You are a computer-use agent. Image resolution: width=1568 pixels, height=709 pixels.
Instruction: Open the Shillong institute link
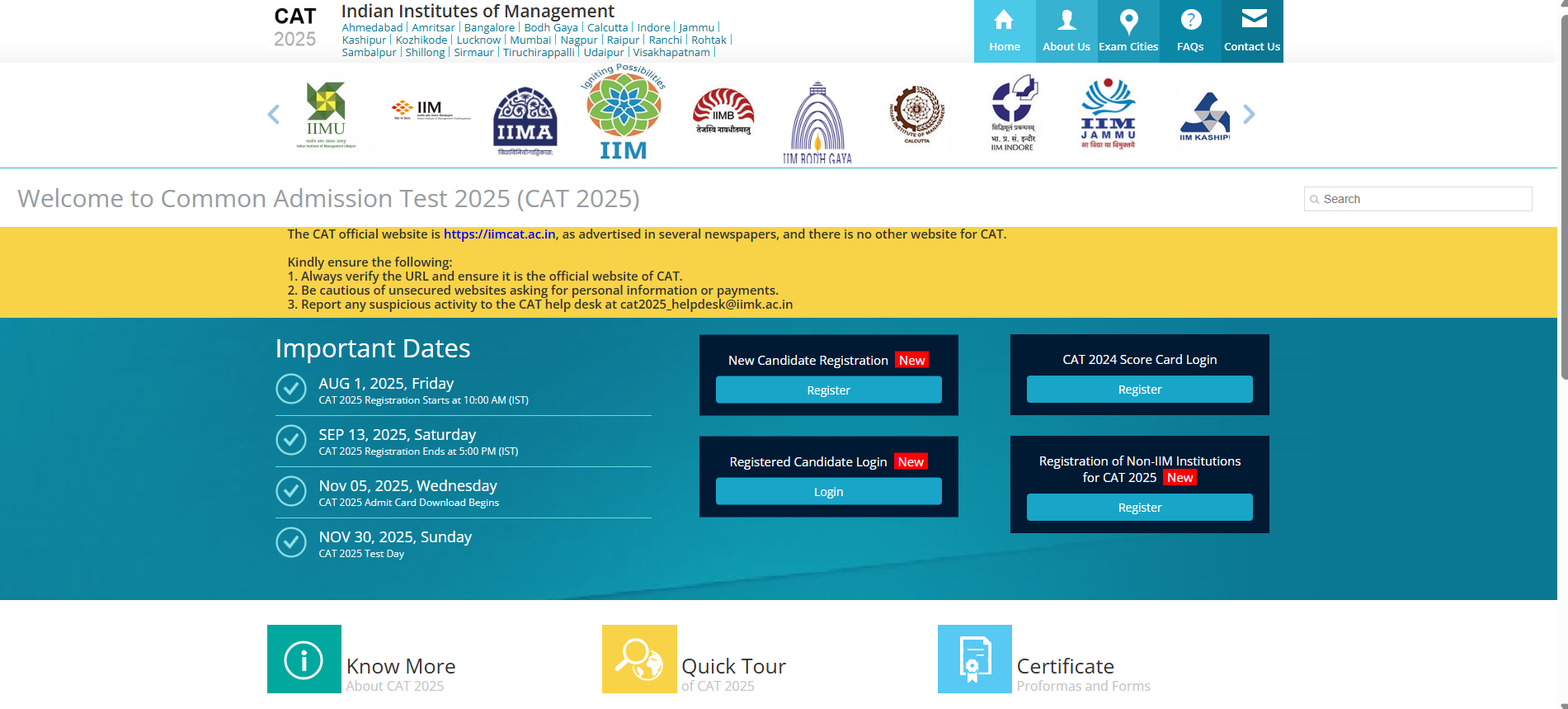click(x=425, y=53)
